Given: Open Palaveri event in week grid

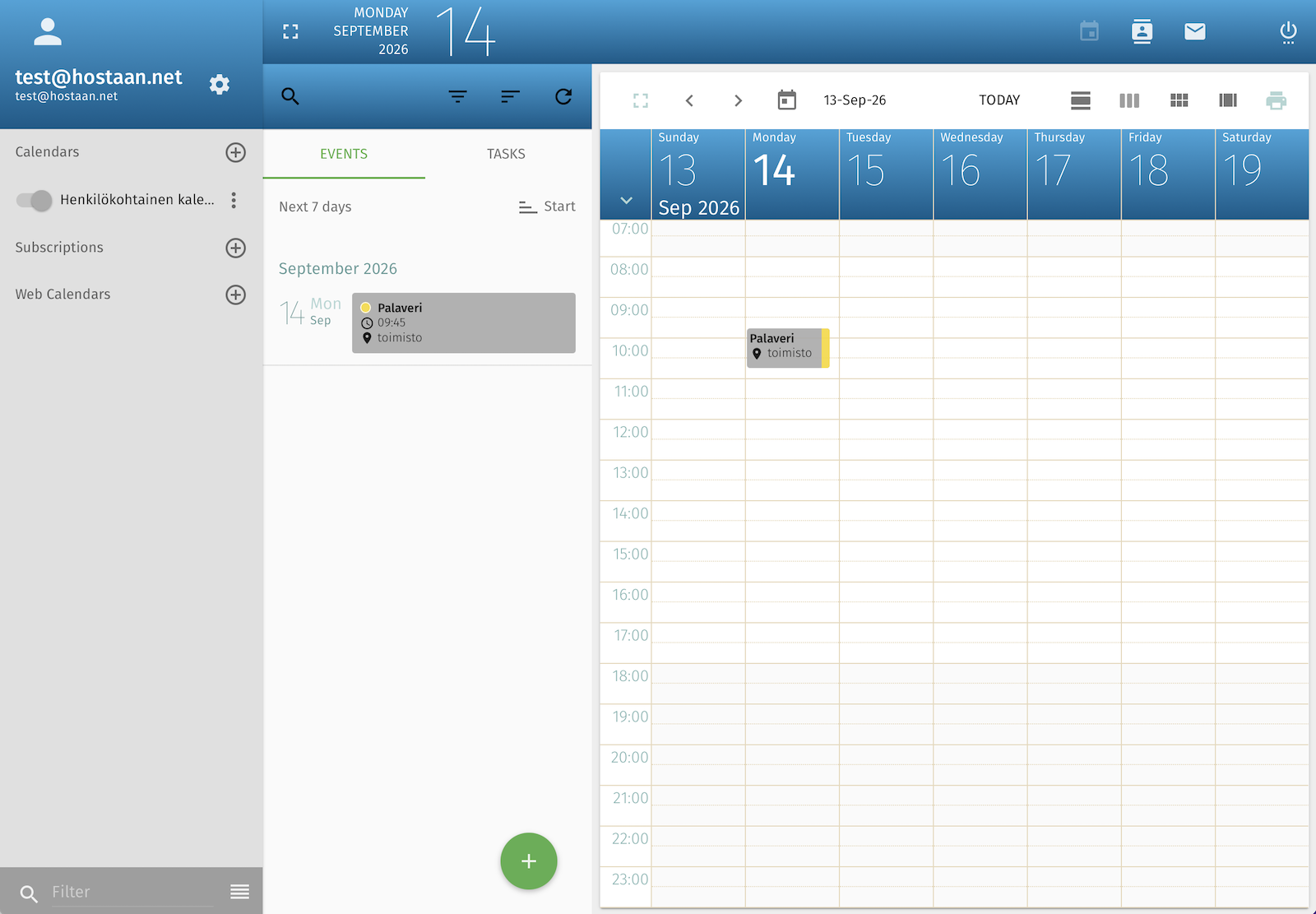Looking at the screenshot, I should point(788,348).
